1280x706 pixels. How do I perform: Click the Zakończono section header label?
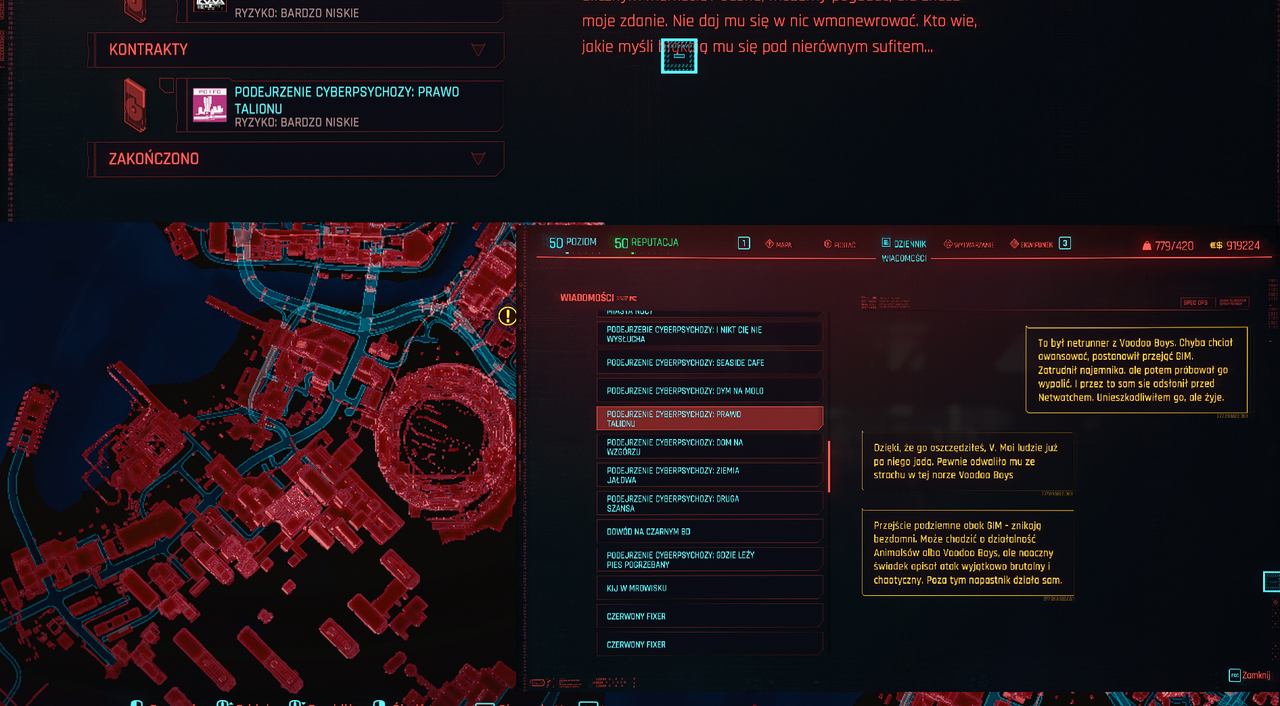click(154, 159)
